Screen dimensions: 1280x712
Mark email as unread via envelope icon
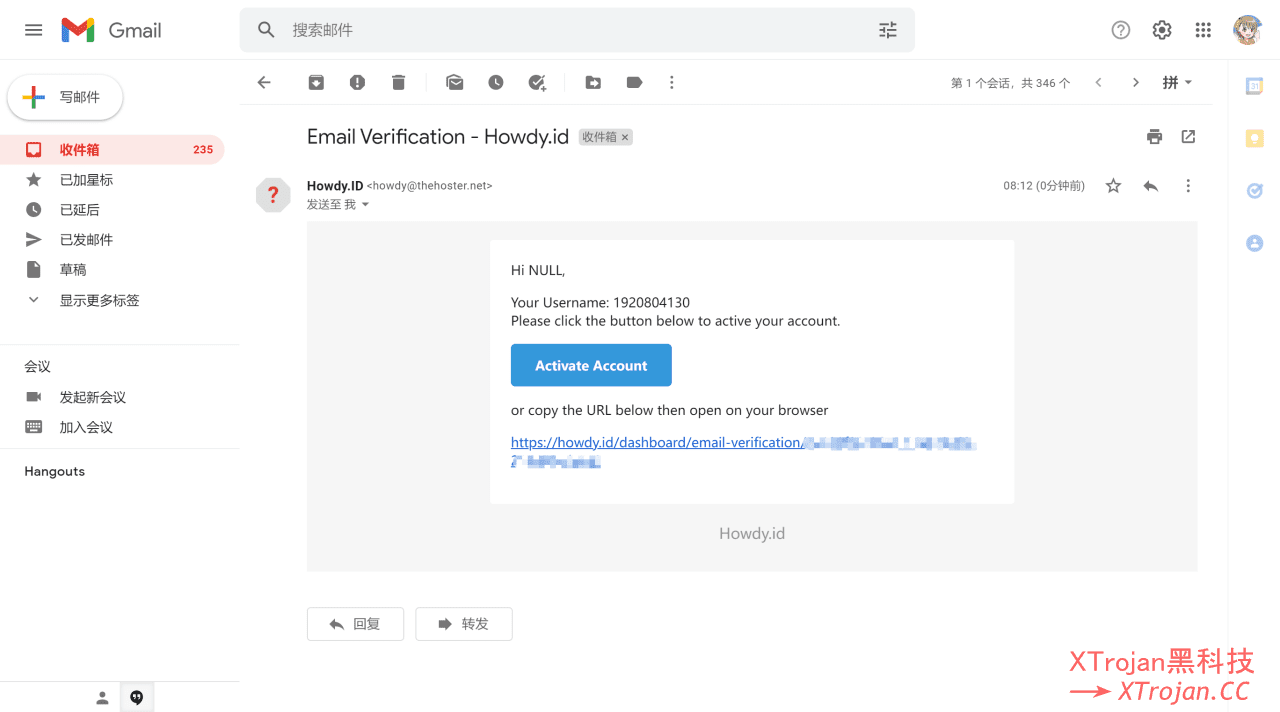coord(455,83)
